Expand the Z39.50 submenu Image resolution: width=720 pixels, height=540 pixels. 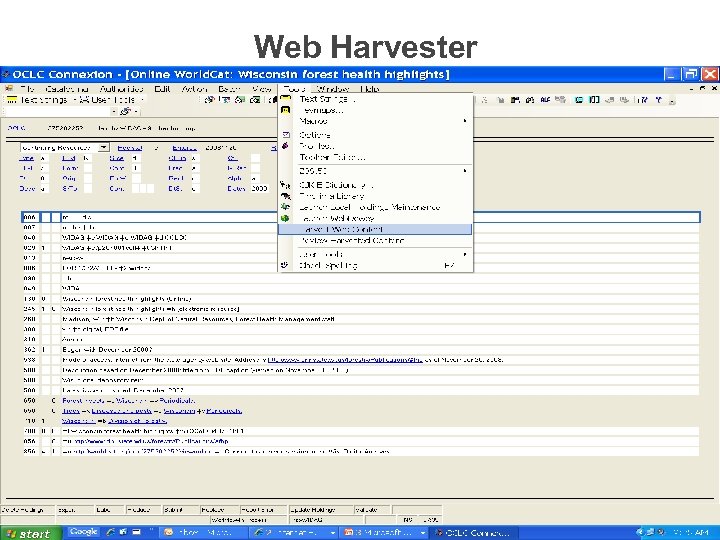tap(375, 171)
